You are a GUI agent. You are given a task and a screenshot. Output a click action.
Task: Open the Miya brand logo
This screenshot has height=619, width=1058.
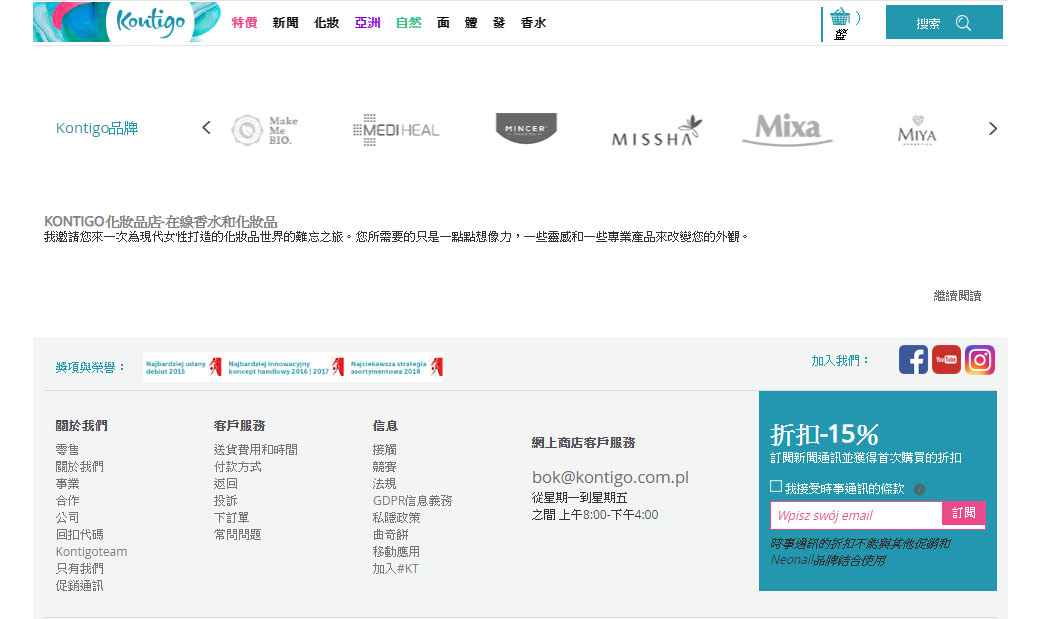click(x=917, y=130)
